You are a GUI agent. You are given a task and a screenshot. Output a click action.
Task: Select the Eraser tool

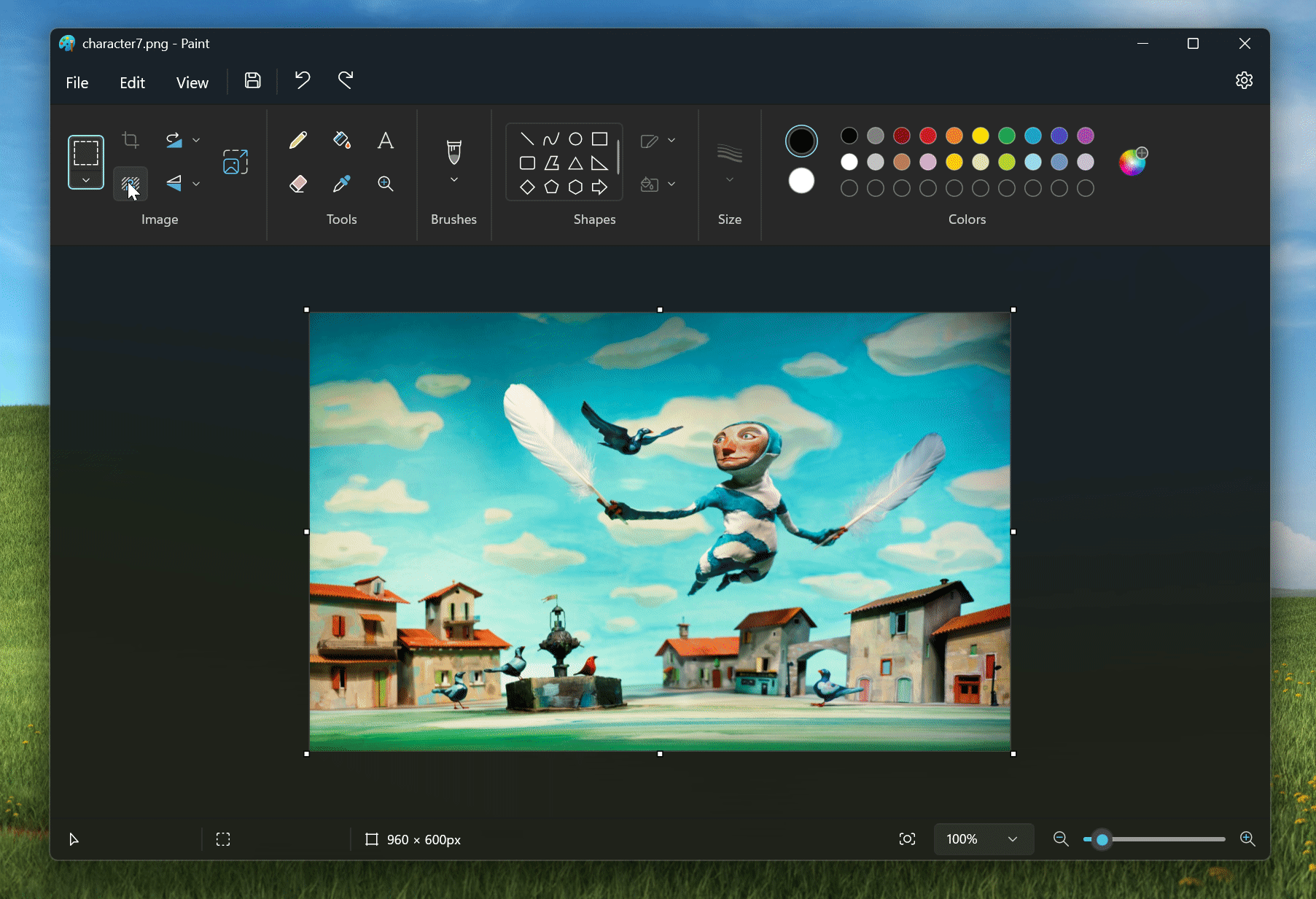[x=297, y=184]
